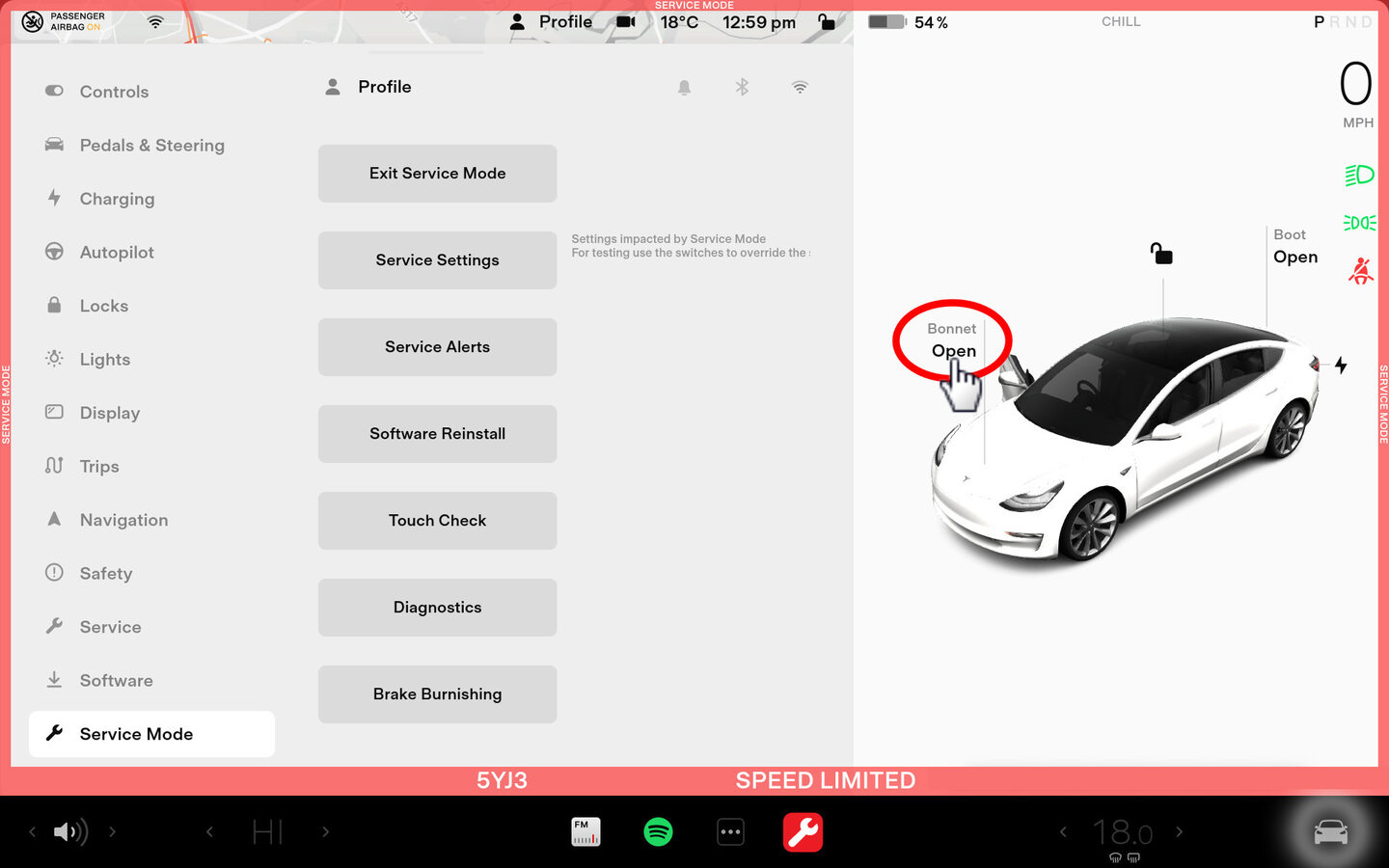Viewport: 1389px width, 868px height.
Task: Tap the red wrench service icon
Action: [803, 831]
